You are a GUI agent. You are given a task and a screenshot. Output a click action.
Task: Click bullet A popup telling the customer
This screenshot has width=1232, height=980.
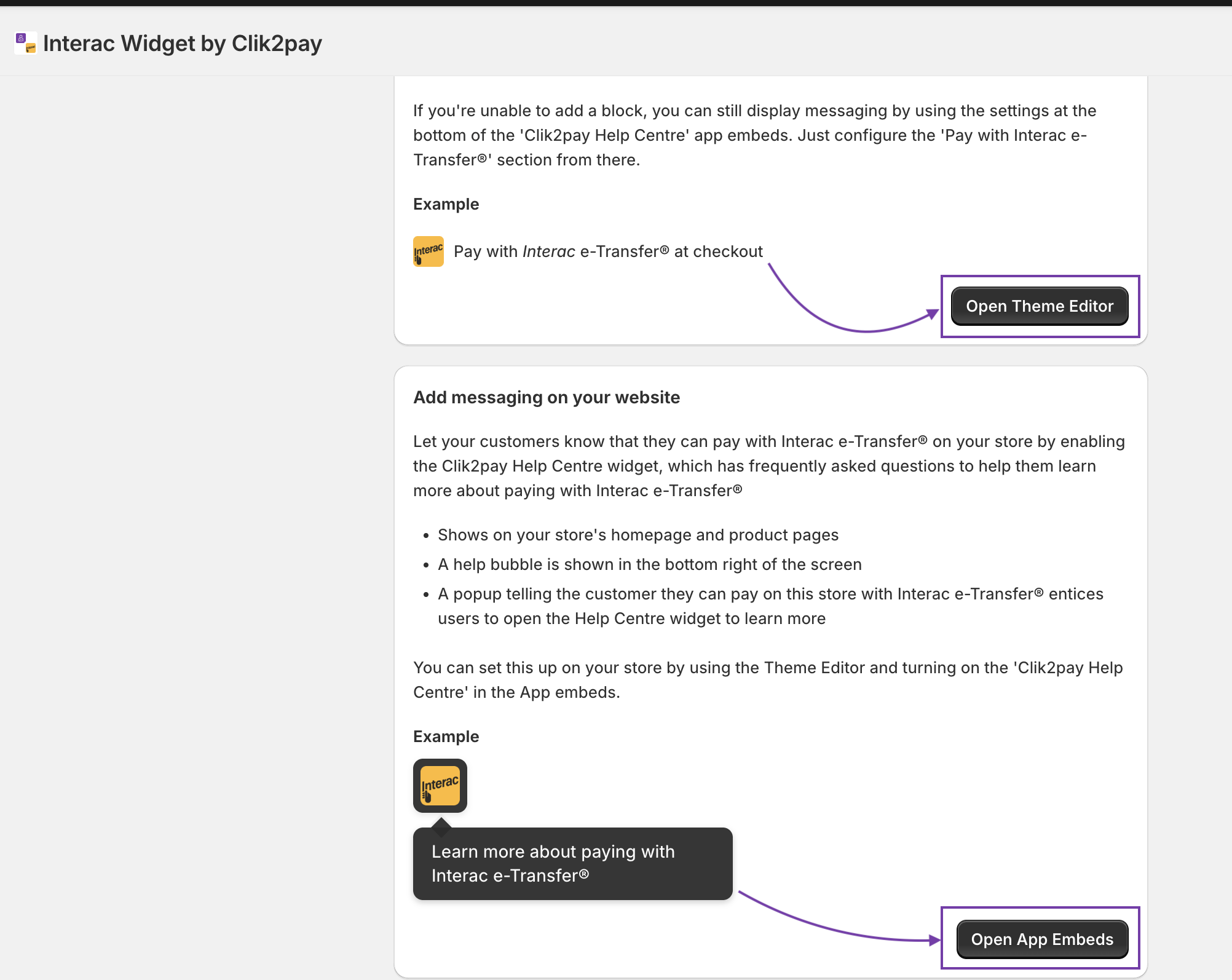(x=770, y=606)
